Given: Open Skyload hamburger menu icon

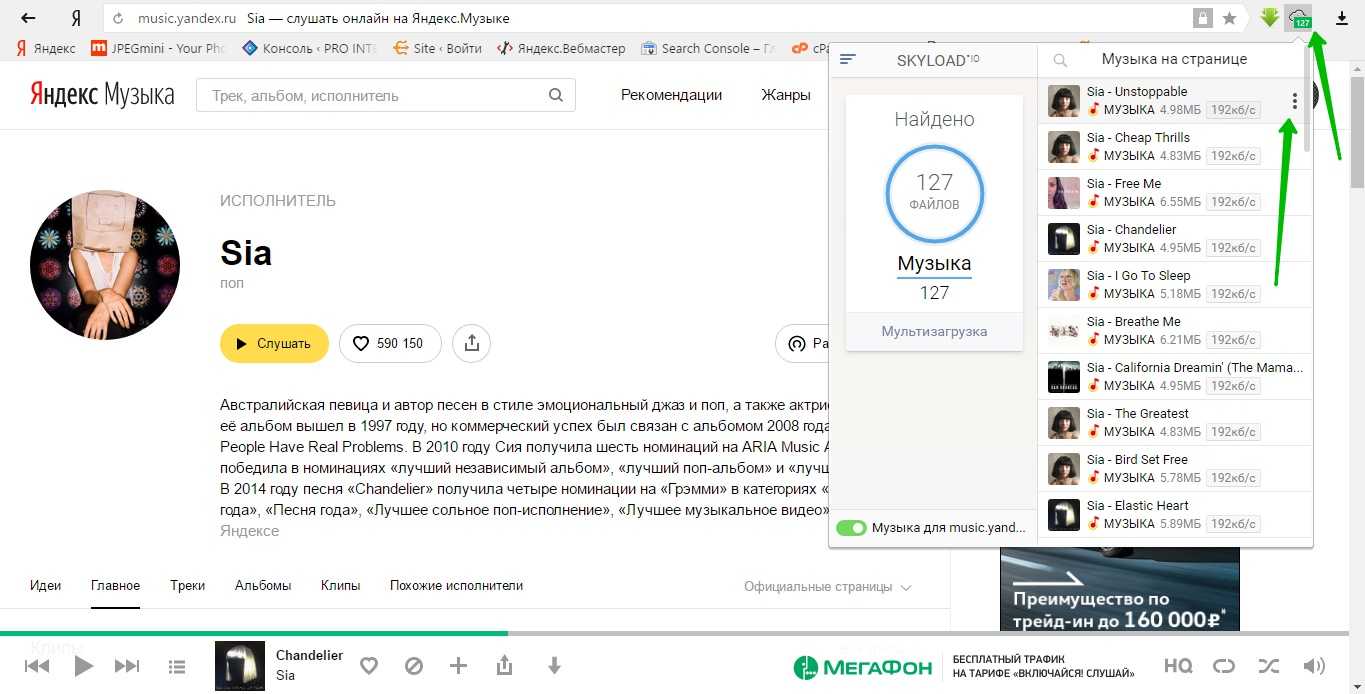Looking at the screenshot, I should pyautogui.click(x=848, y=59).
